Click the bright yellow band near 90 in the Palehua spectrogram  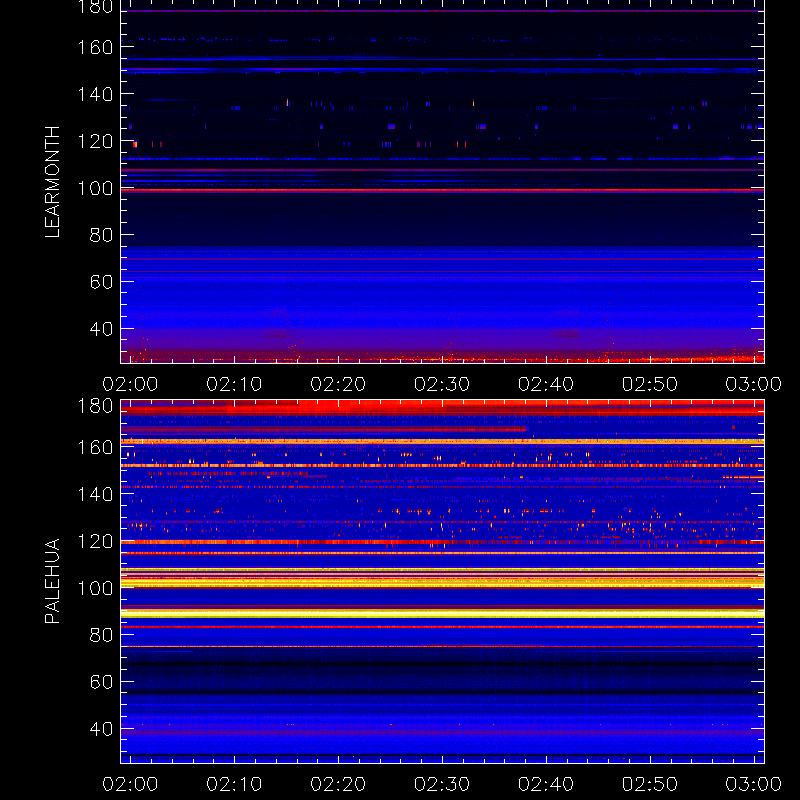442,614
